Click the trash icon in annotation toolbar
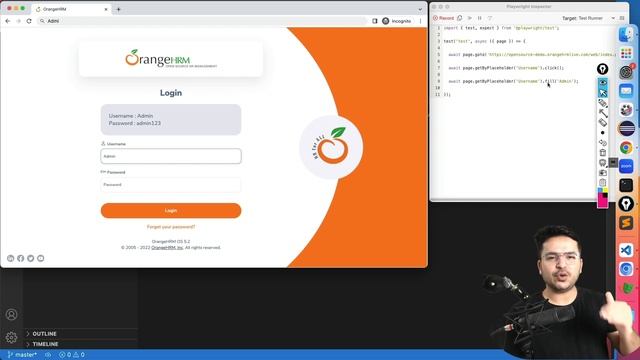The image size is (640, 360). (603, 153)
